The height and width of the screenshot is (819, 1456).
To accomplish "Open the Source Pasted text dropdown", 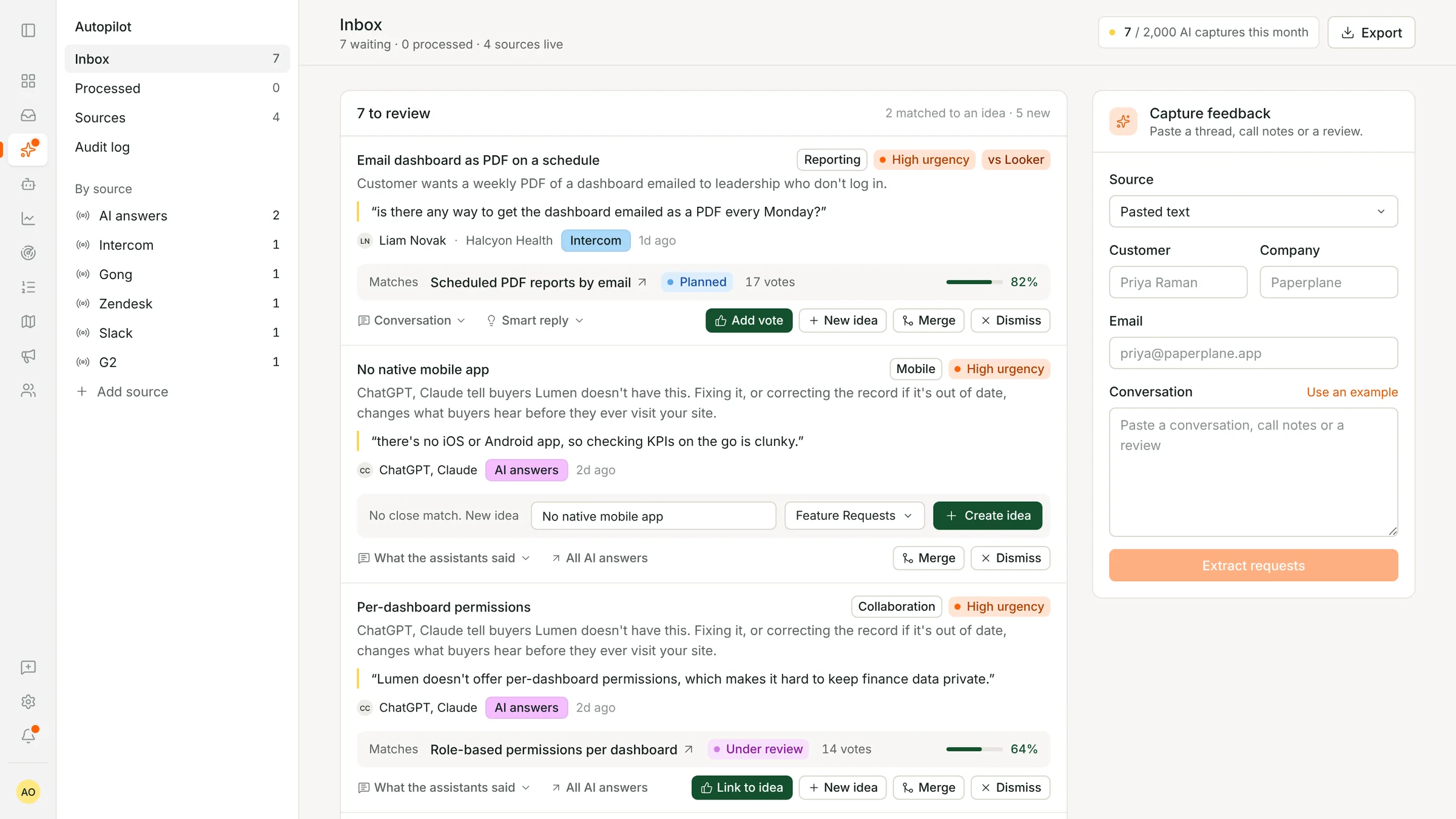I will [1253, 211].
